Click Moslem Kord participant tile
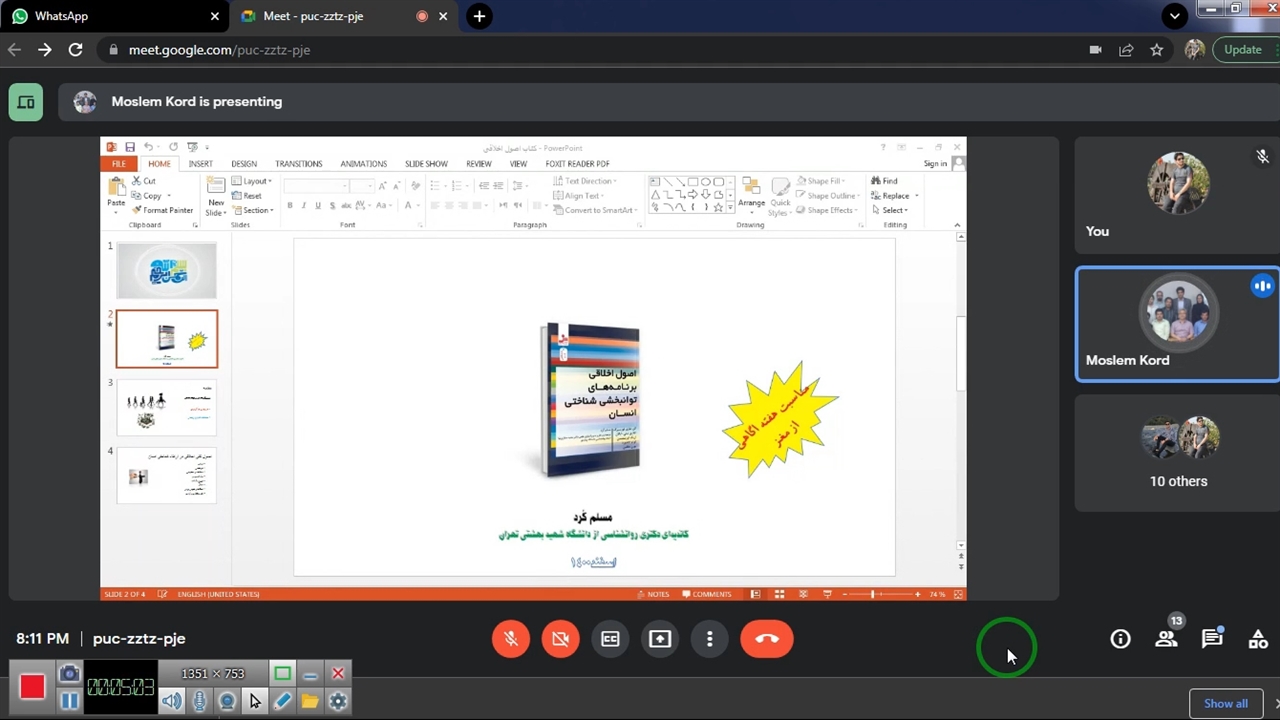Screen dimensions: 1280x720 coord(1177,324)
